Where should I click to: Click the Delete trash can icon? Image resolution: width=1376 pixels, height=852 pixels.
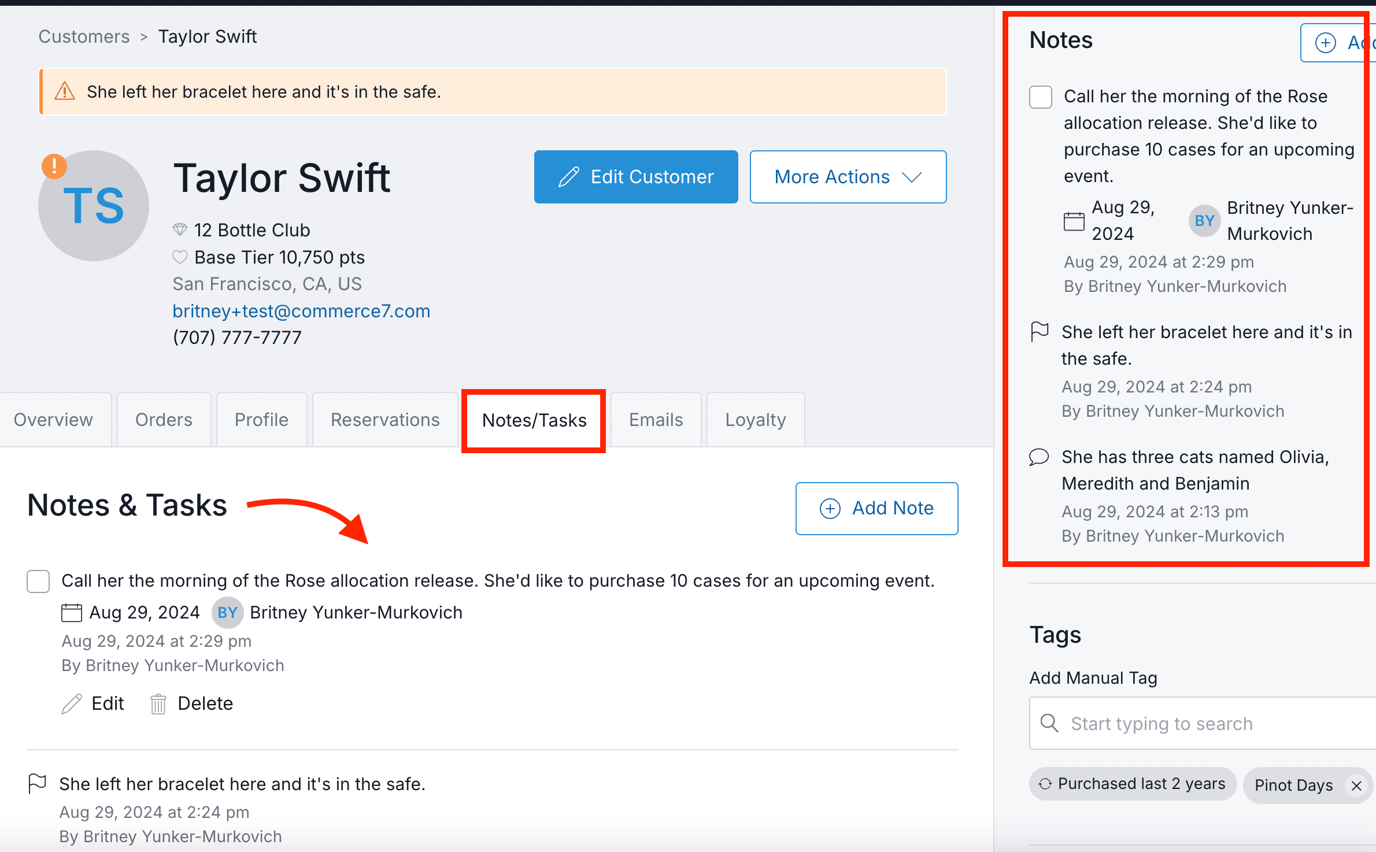(158, 704)
